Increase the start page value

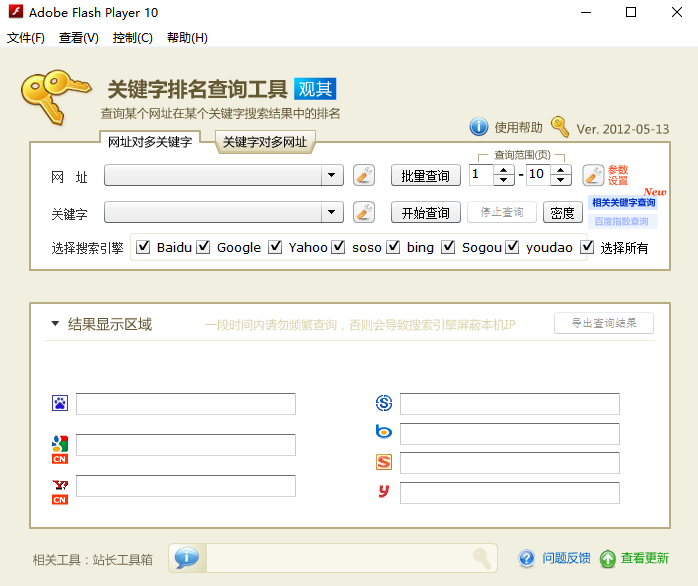503,170
